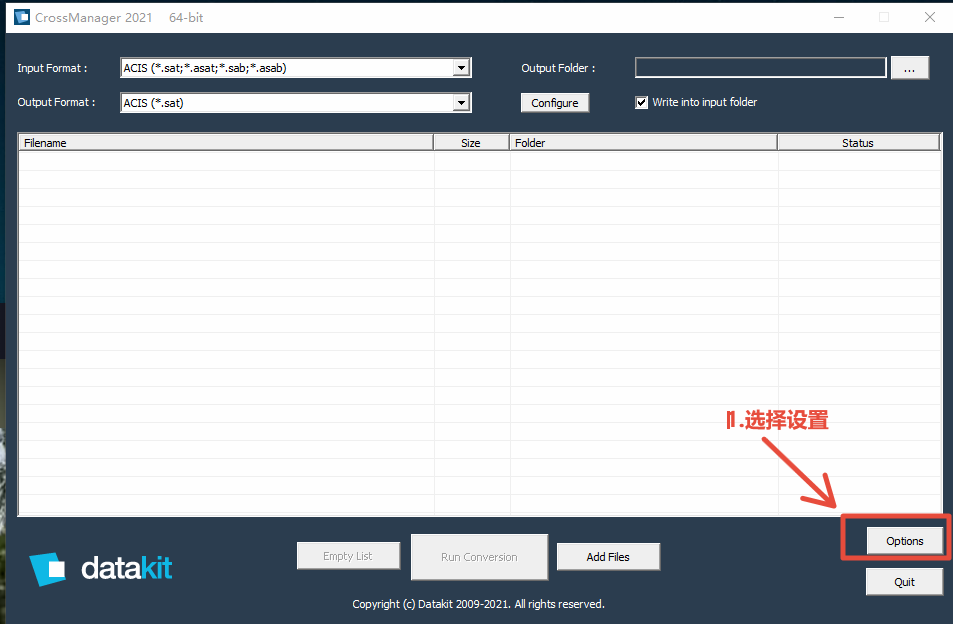The width and height of the screenshot is (953, 624).
Task: Click the Output Format label
Action: [x=56, y=102]
